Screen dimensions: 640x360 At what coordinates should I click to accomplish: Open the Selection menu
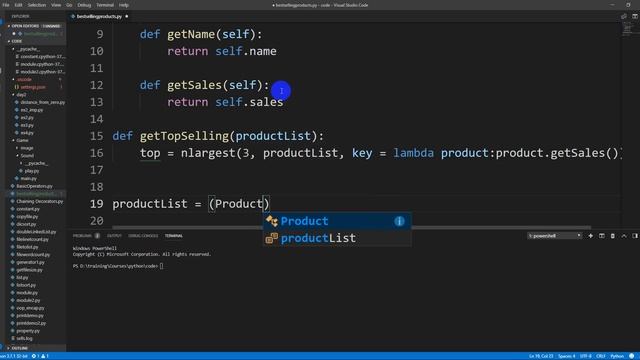tap(37, 5)
